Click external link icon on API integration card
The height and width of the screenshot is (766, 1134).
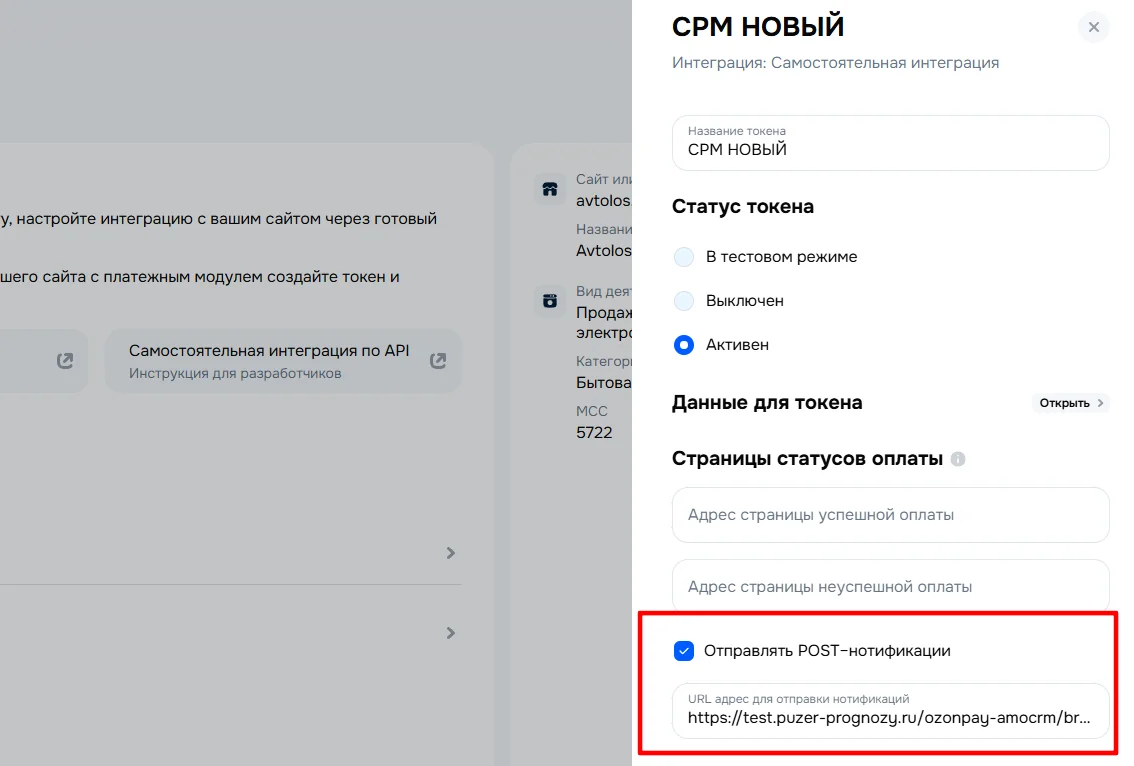pyautogui.click(x=438, y=361)
